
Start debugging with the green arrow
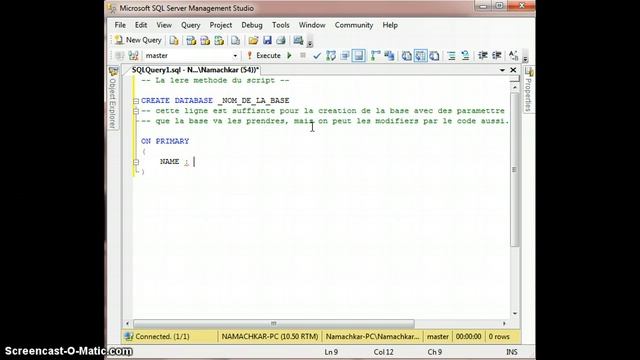289,56
